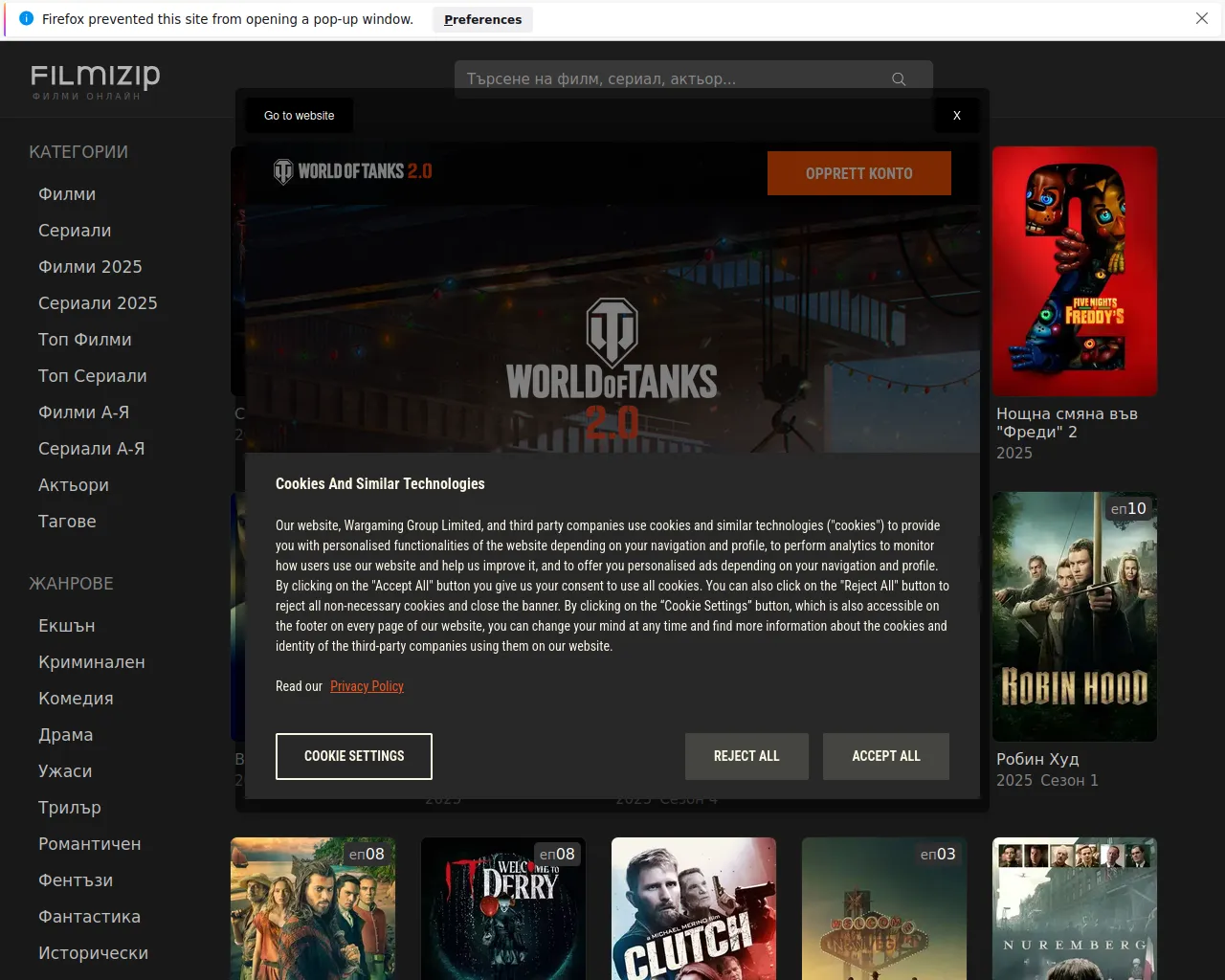This screenshot has width=1225, height=980.
Task: Select the Исторически genre
Action: pyautogui.click(x=93, y=953)
